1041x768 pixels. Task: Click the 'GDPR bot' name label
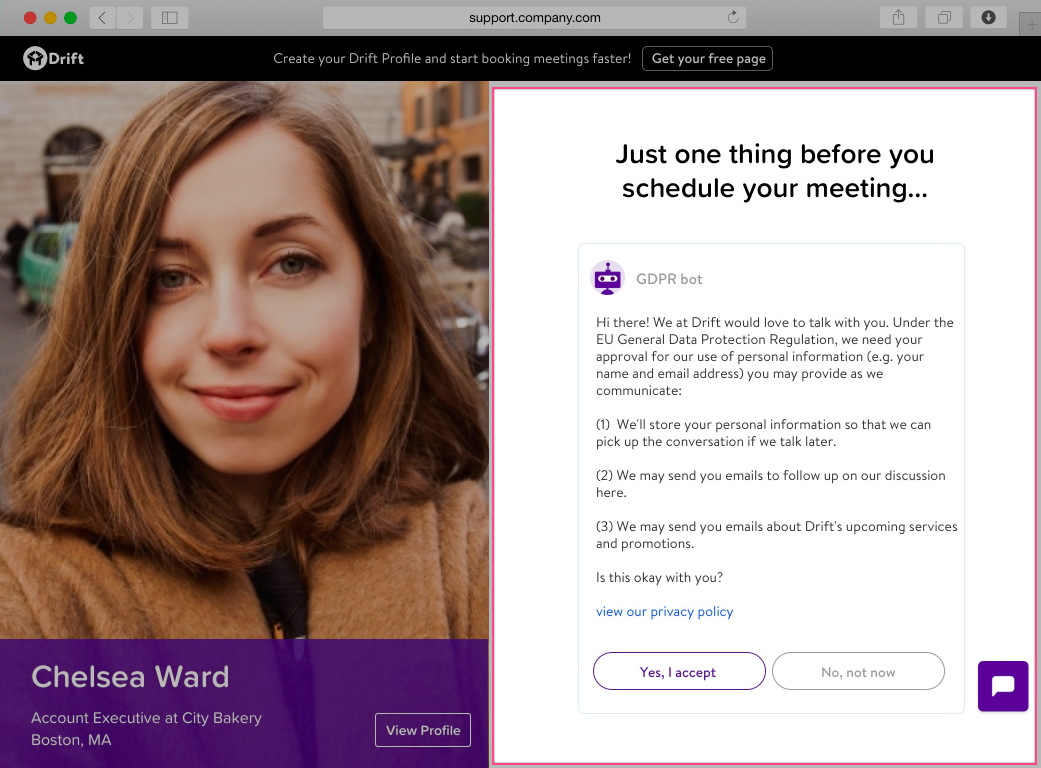669,279
